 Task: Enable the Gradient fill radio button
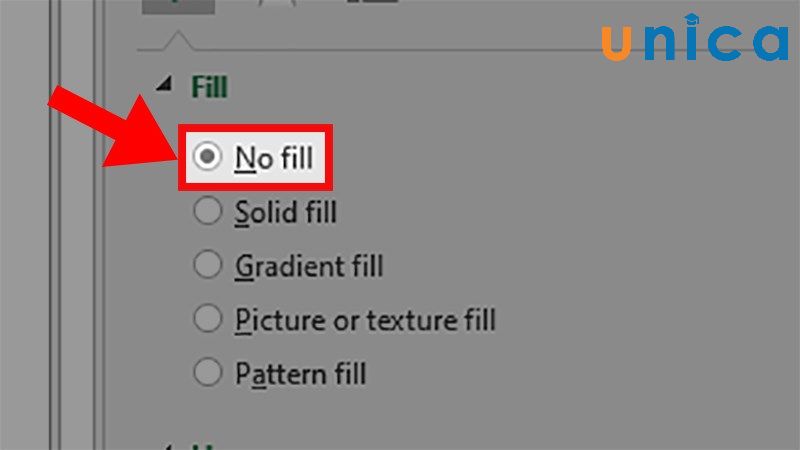pyautogui.click(x=207, y=266)
